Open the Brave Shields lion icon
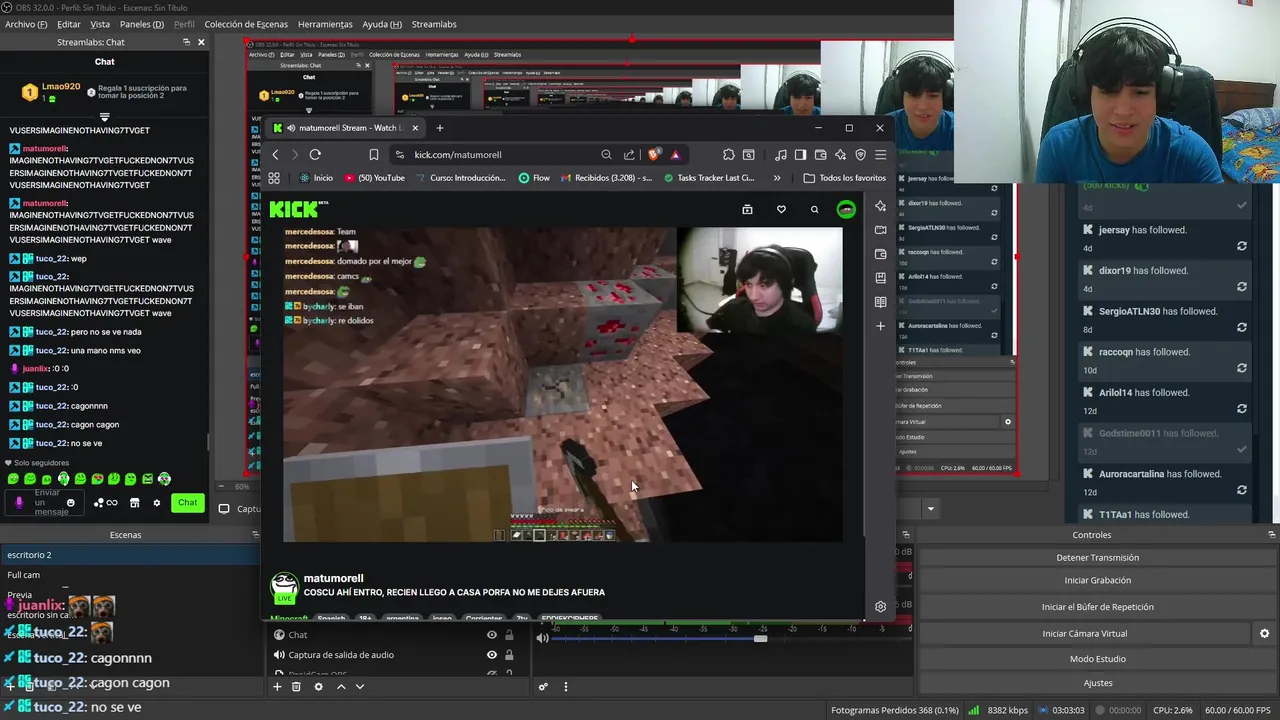Viewport: 1280px width, 720px height. pyautogui.click(x=654, y=154)
